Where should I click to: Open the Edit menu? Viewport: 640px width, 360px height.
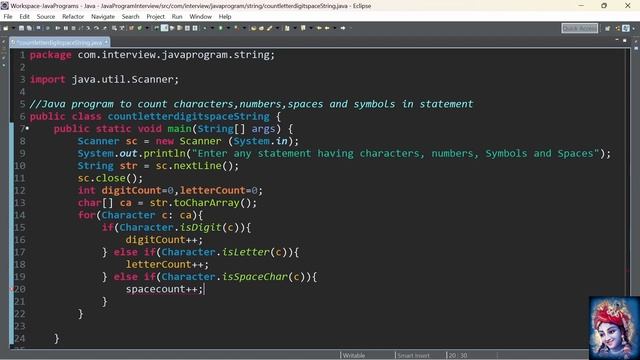(24, 17)
